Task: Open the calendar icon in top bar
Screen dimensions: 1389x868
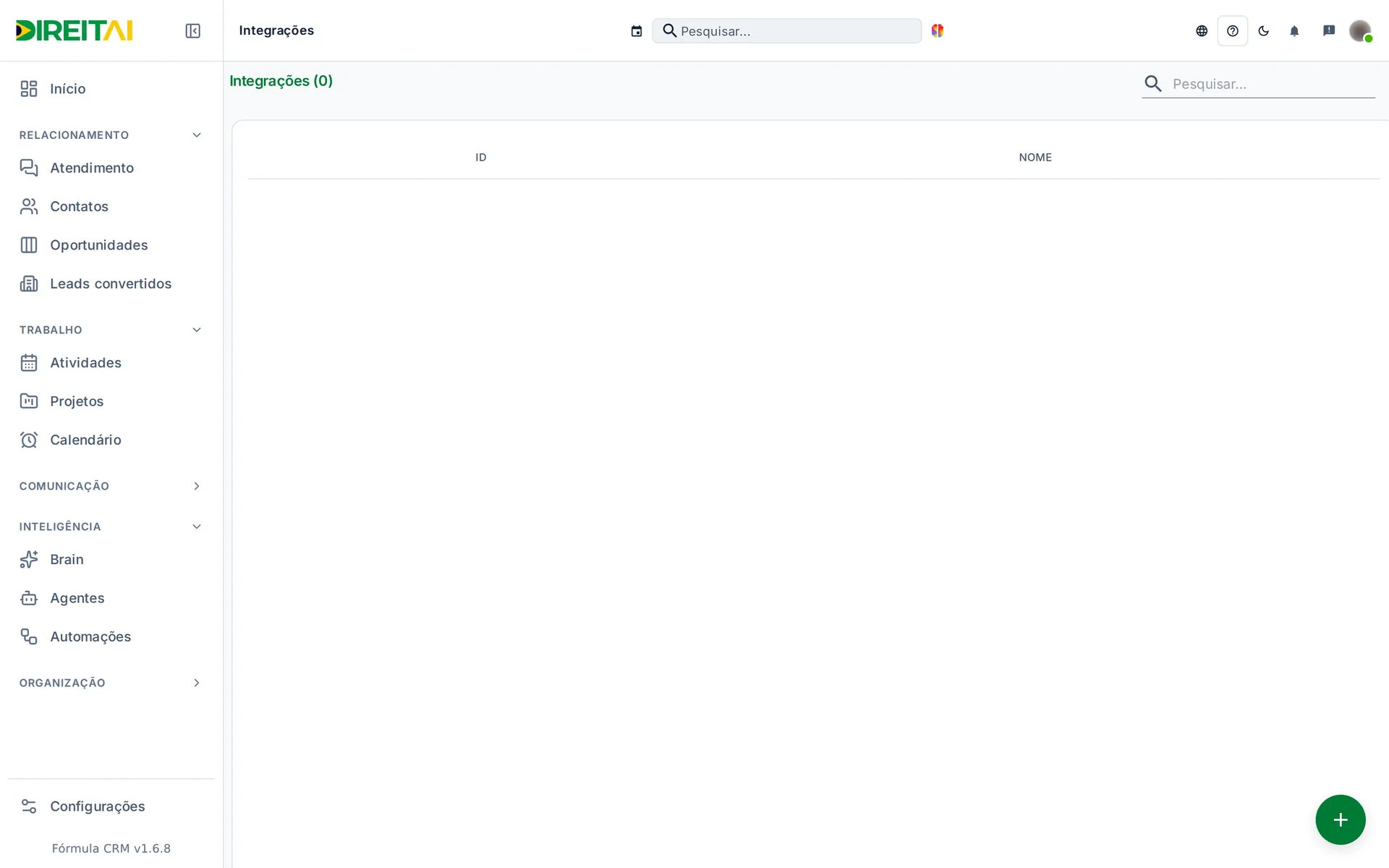Action: [x=637, y=31]
